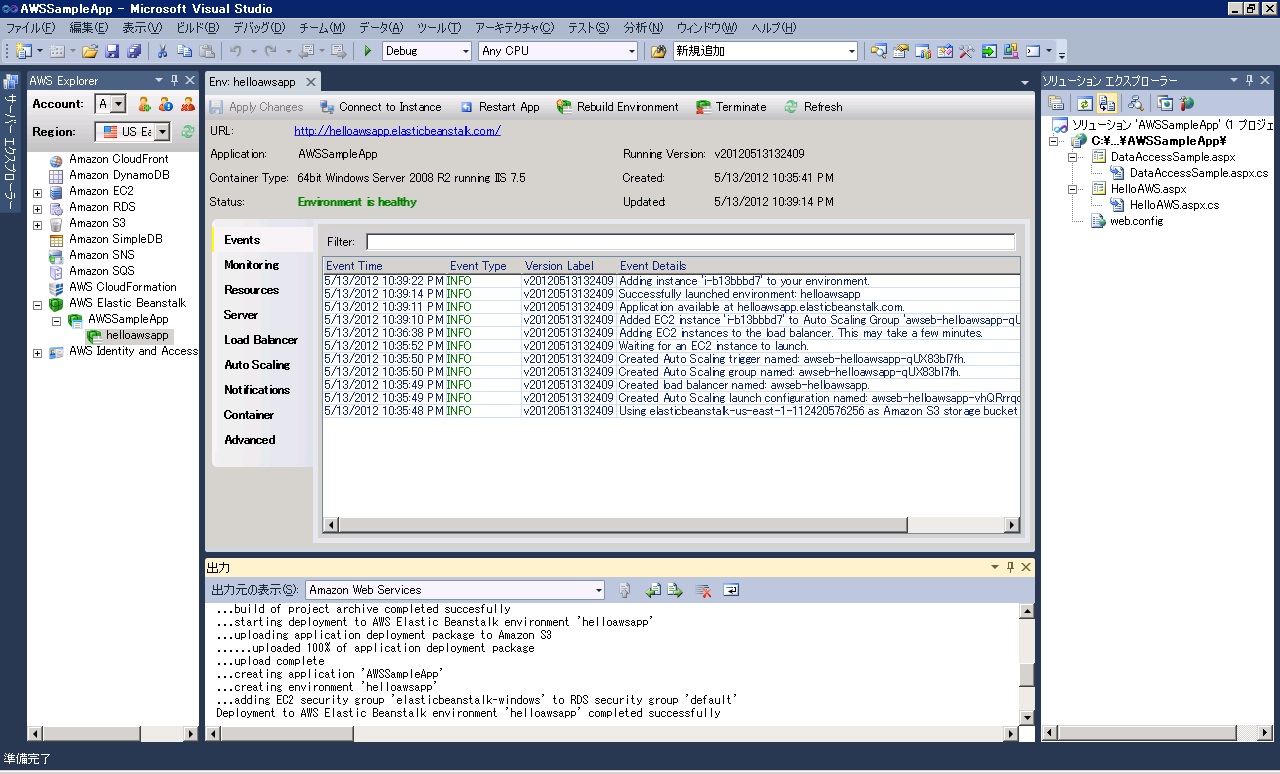This screenshot has height=774, width=1280.
Task: Open the Debug configuration dropdown
Action: tap(464, 51)
